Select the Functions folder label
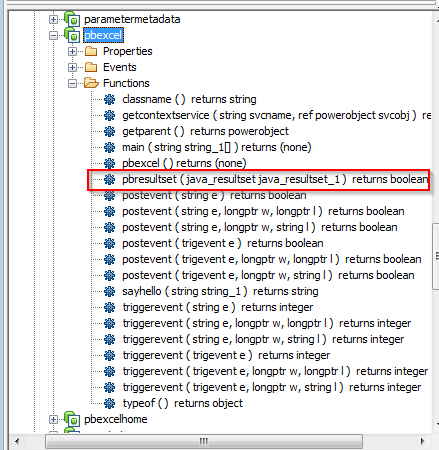Viewport: 439px width, 450px height. [x=126, y=83]
